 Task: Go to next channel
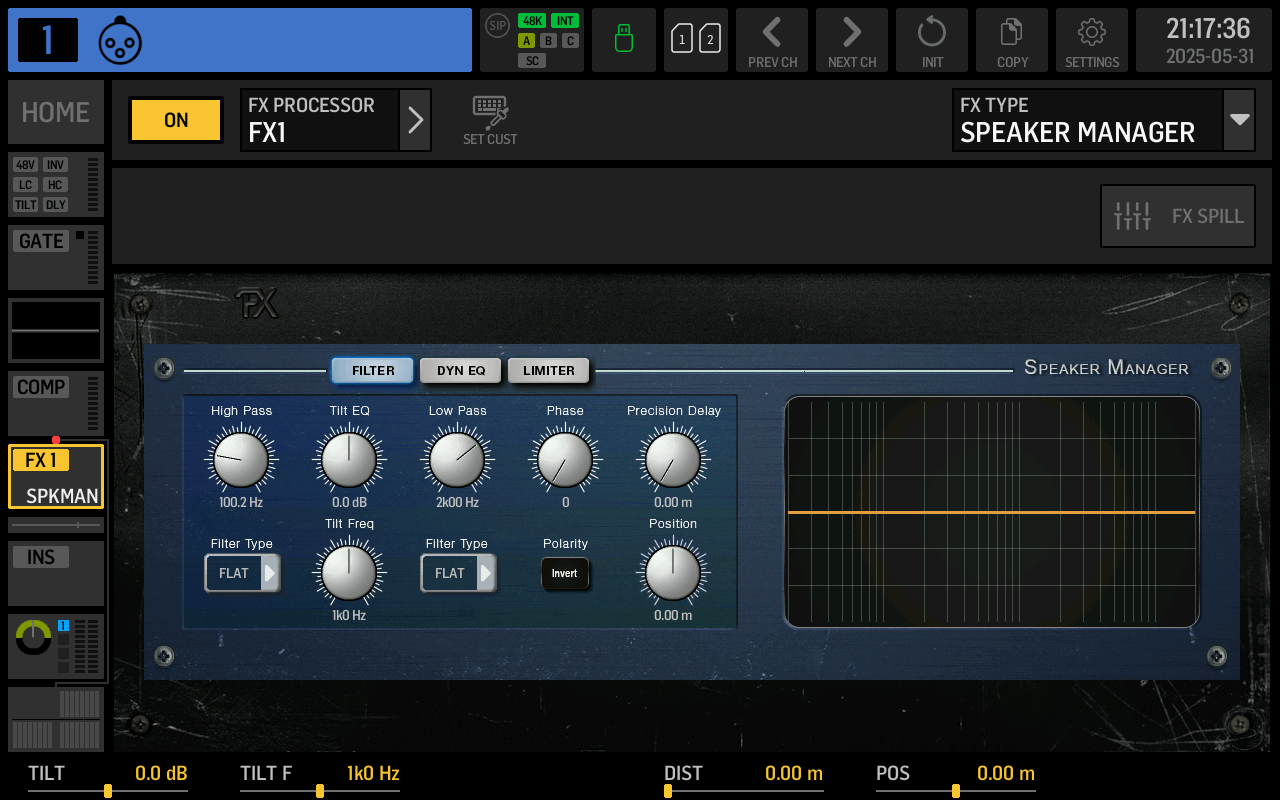point(852,40)
